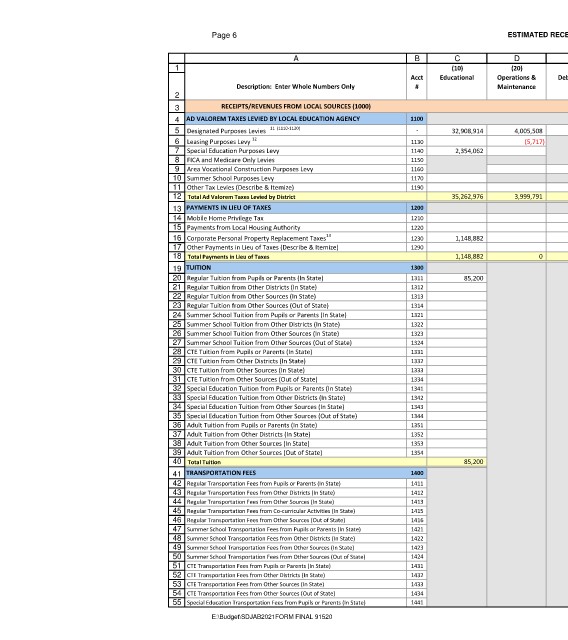Click '(10) Educational' column heading

[457, 73]
